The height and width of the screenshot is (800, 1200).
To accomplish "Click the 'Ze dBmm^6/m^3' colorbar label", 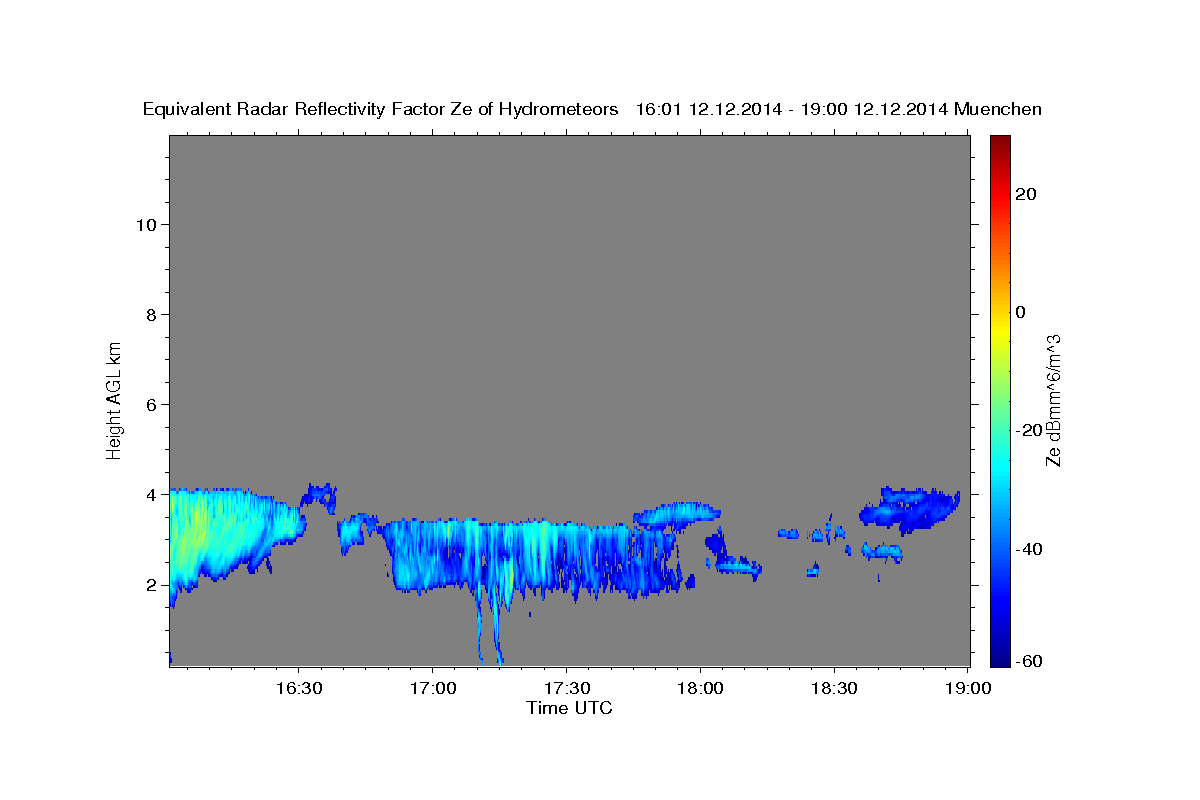I will [x=1053, y=400].
